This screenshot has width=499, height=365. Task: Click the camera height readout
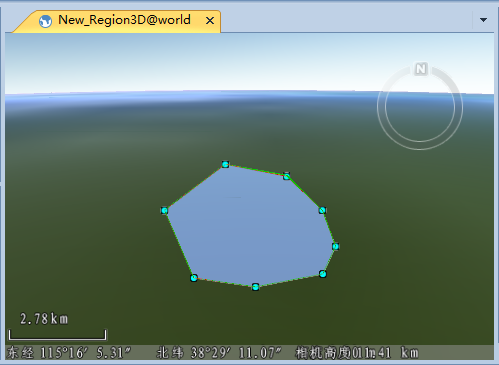[357, 353]
